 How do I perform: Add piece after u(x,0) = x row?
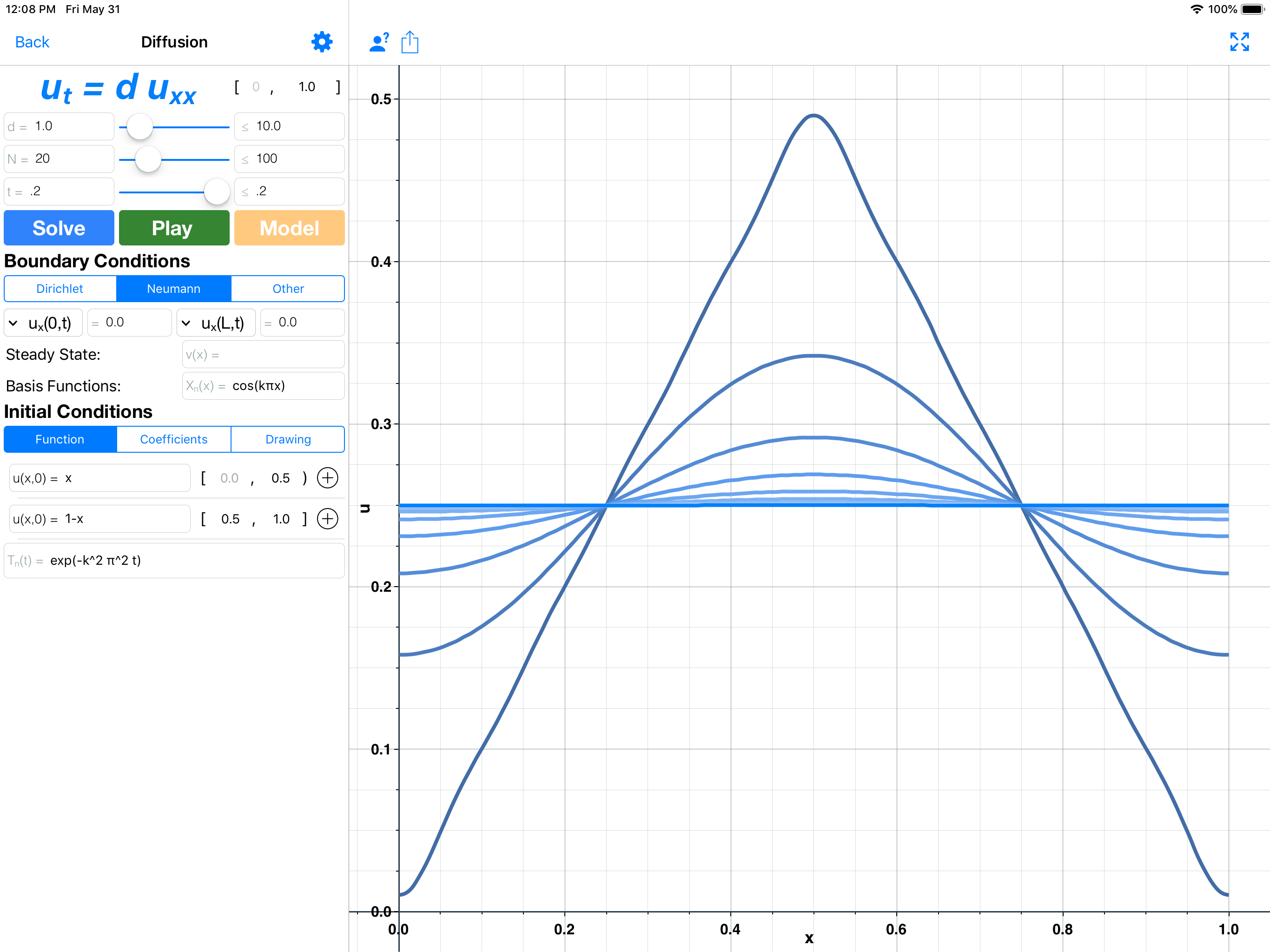click(x=328, y=478)
